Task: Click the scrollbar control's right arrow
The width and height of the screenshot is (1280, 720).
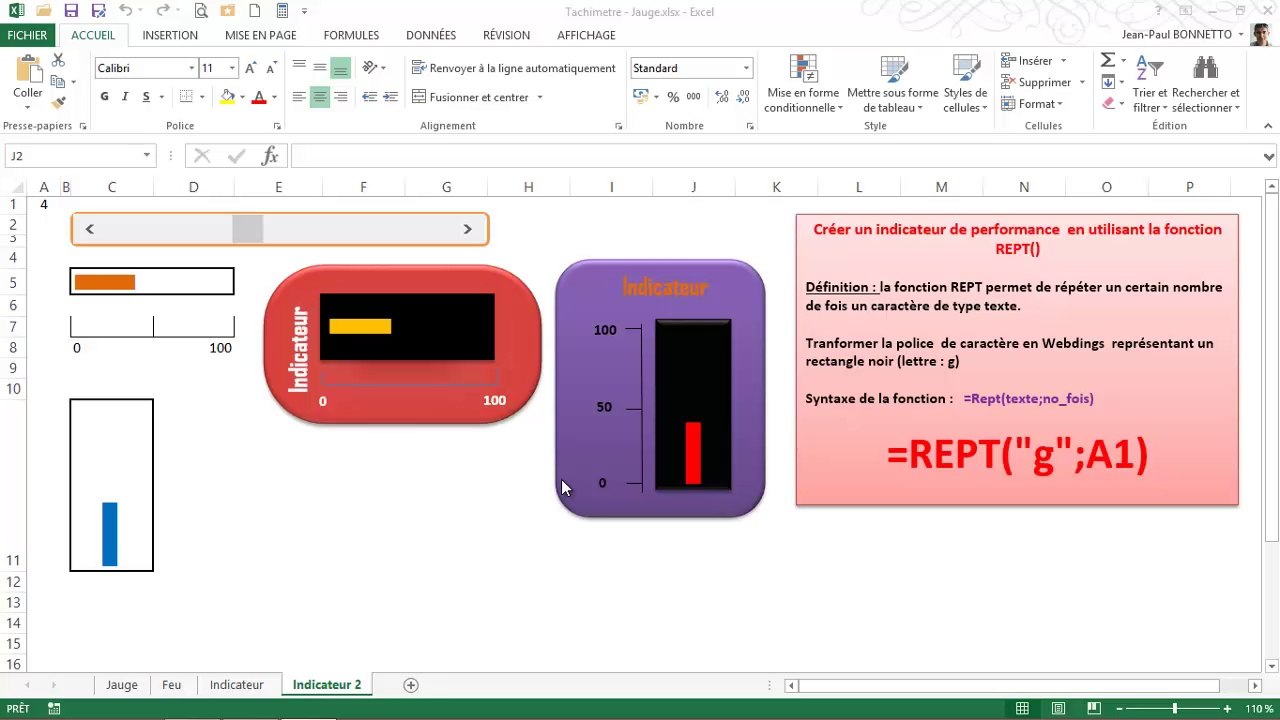Action: pyautogui.click(x=467, y=229)
